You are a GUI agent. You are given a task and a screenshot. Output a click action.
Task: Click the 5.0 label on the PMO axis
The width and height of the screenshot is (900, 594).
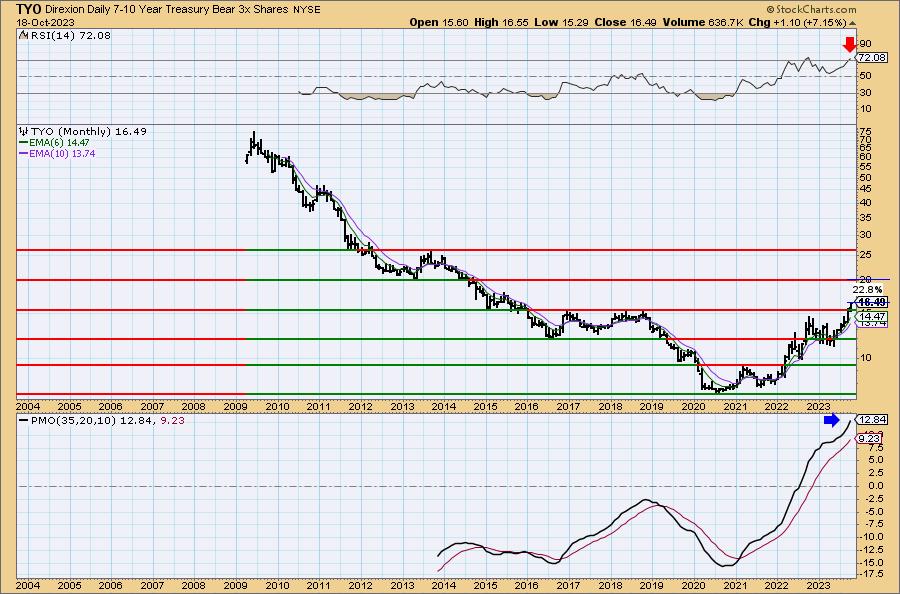click(876, 460)
